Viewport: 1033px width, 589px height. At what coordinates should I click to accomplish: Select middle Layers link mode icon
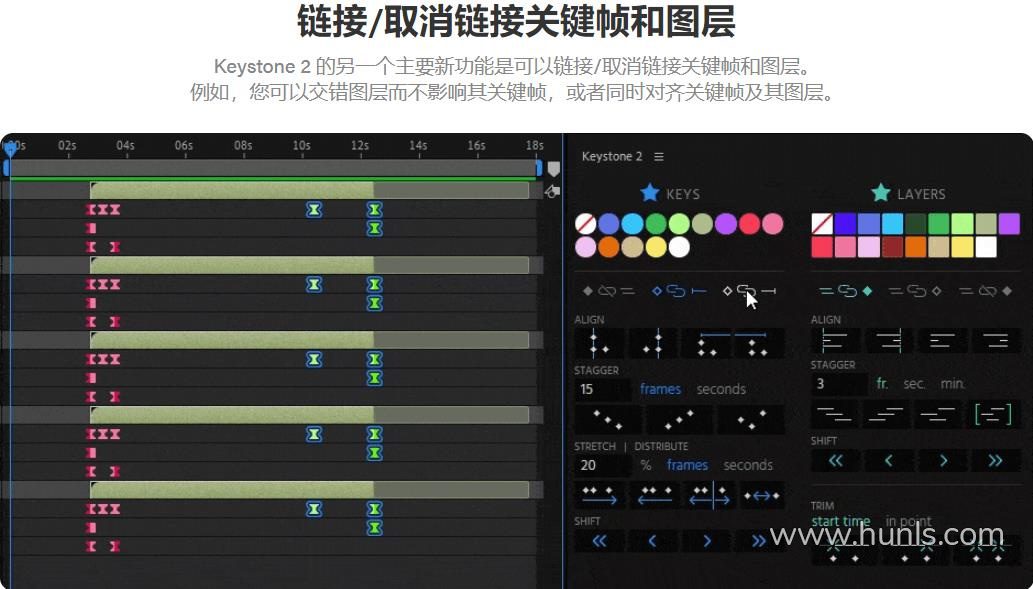click(x=914, y=291)
